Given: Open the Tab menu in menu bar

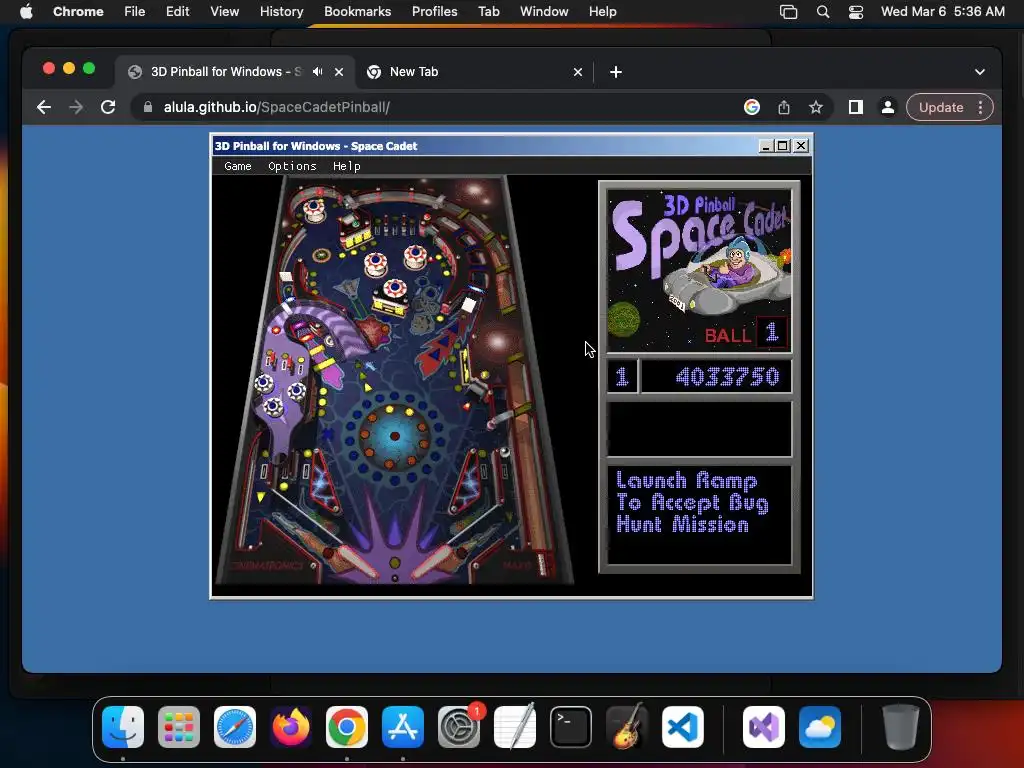Looking at the screenshot, I should [488, 12].
